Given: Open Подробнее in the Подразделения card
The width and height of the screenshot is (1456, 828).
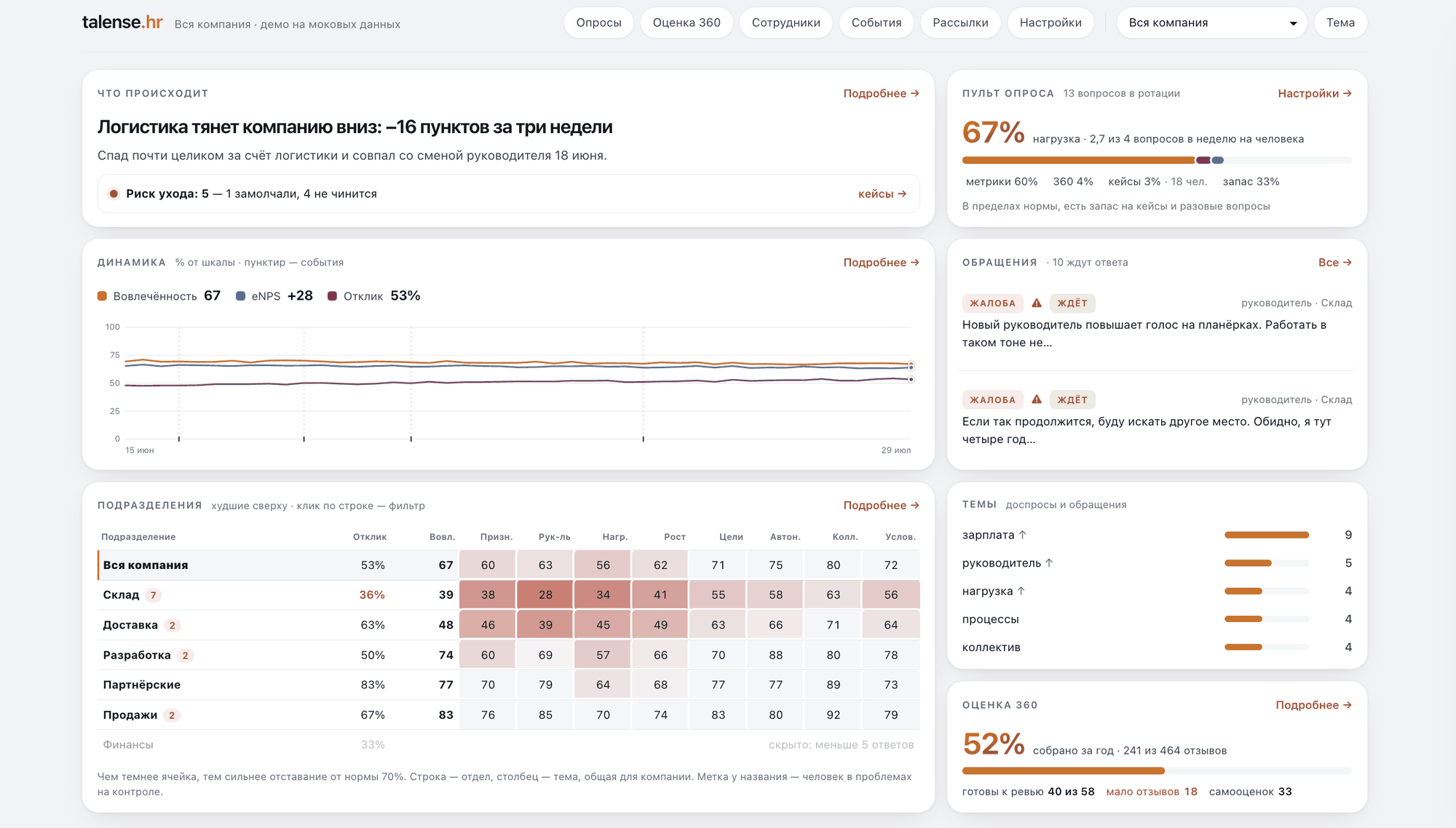Looking at the screenshot, I should pyautogui.click(x=881, y=505).
